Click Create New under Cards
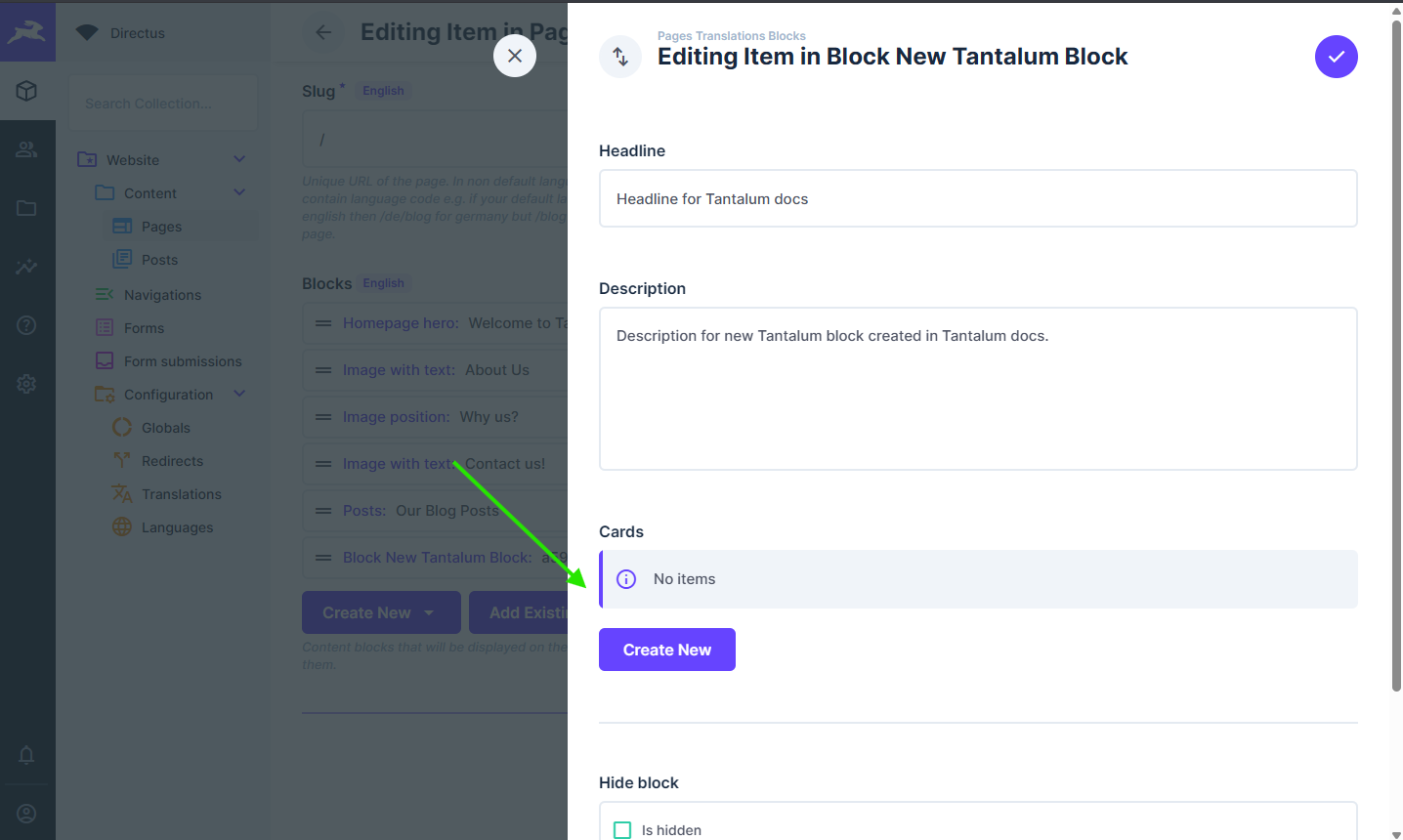Image resolution: width=1403 pixels, height=840 pixels. [x=666, y=650]
